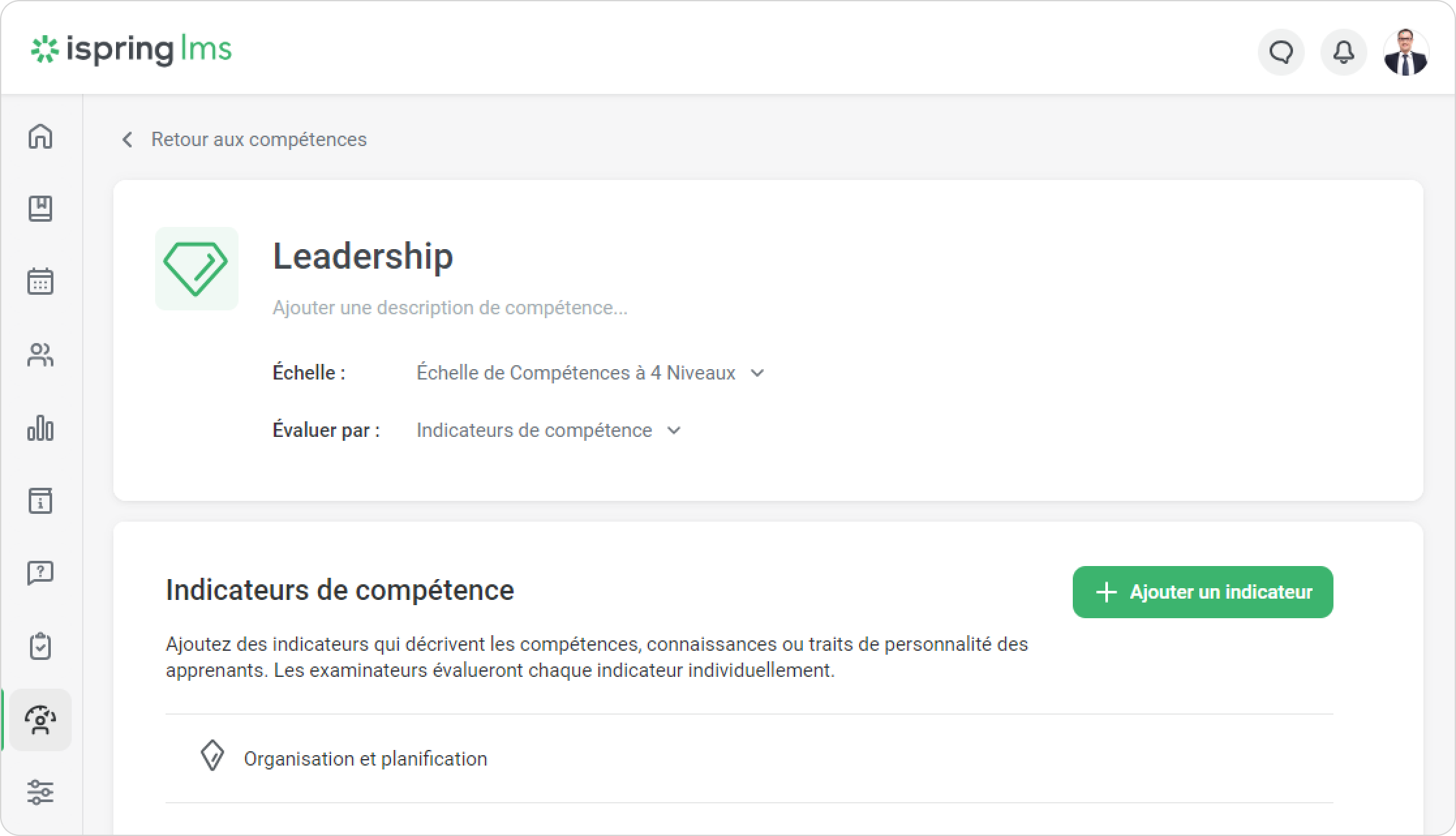Open the users icon in sidebar
1456x836 pixels.
point(40,355)
